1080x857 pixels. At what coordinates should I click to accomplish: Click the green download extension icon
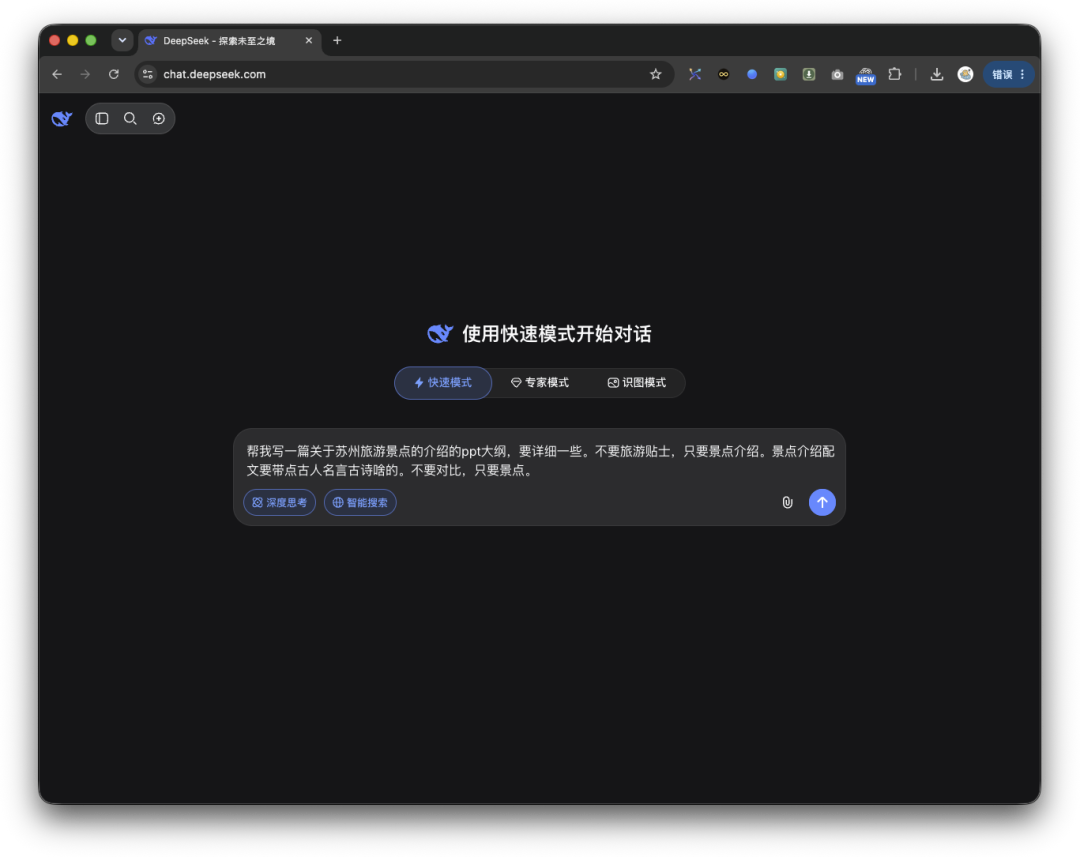pyautogui.click(x=809, y=74)
